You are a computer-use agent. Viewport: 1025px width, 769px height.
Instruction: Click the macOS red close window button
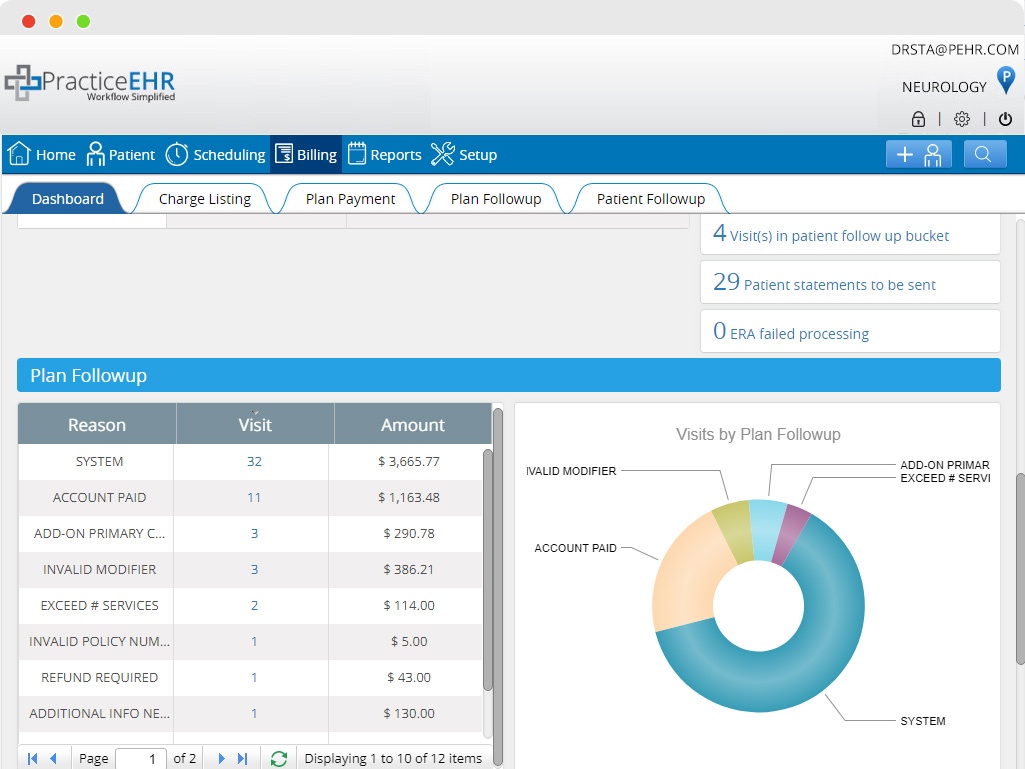click(x=28, y=22)
